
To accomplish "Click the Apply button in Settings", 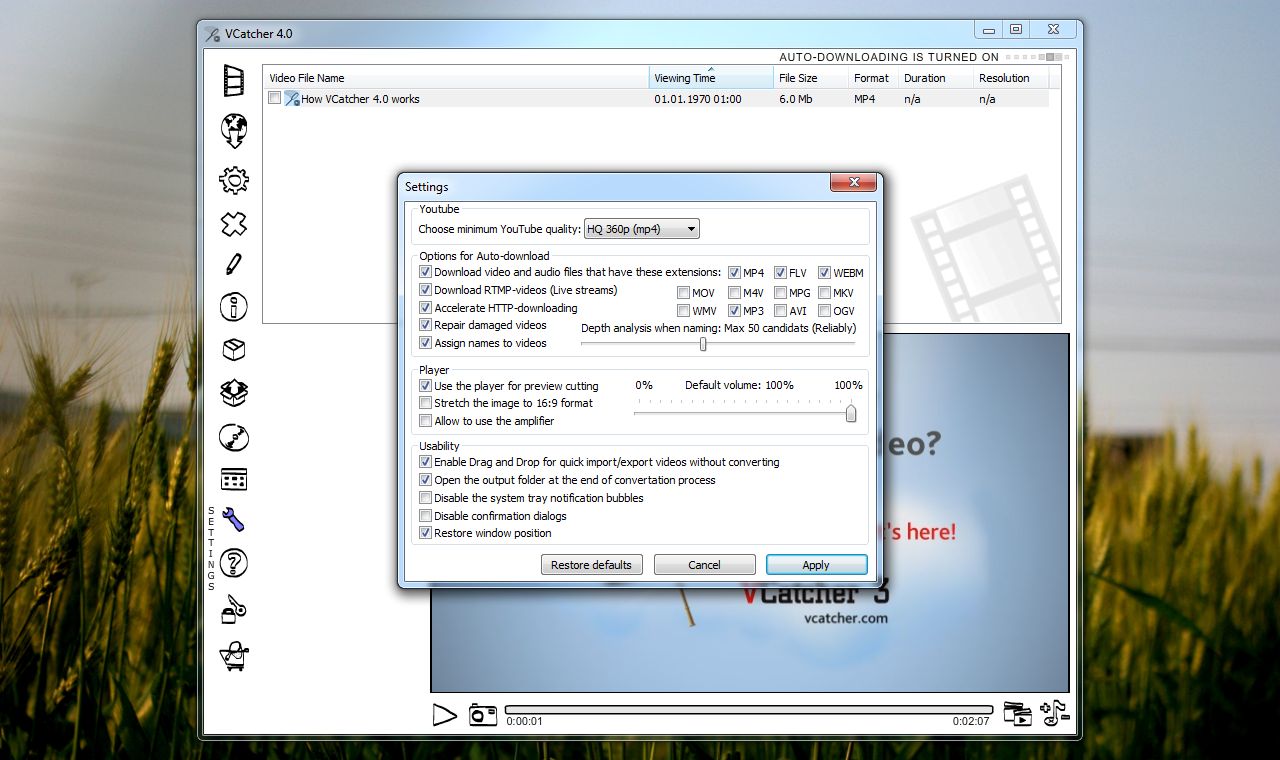I will 816,565.
